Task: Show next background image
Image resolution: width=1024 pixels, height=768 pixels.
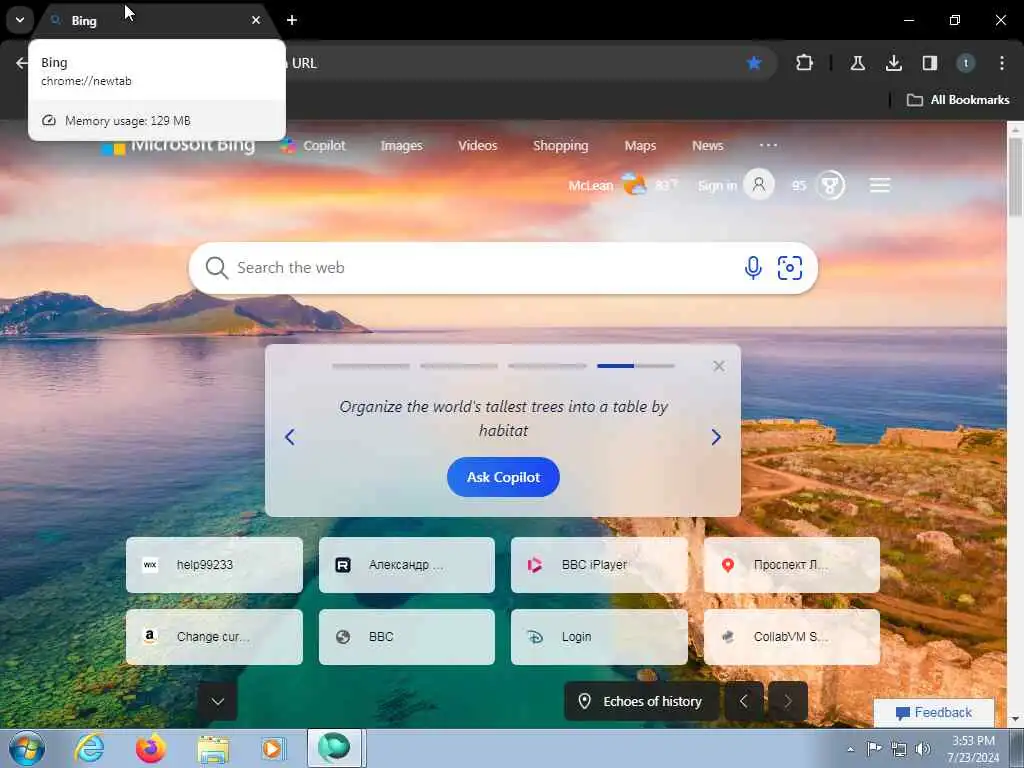Action: 788,701
